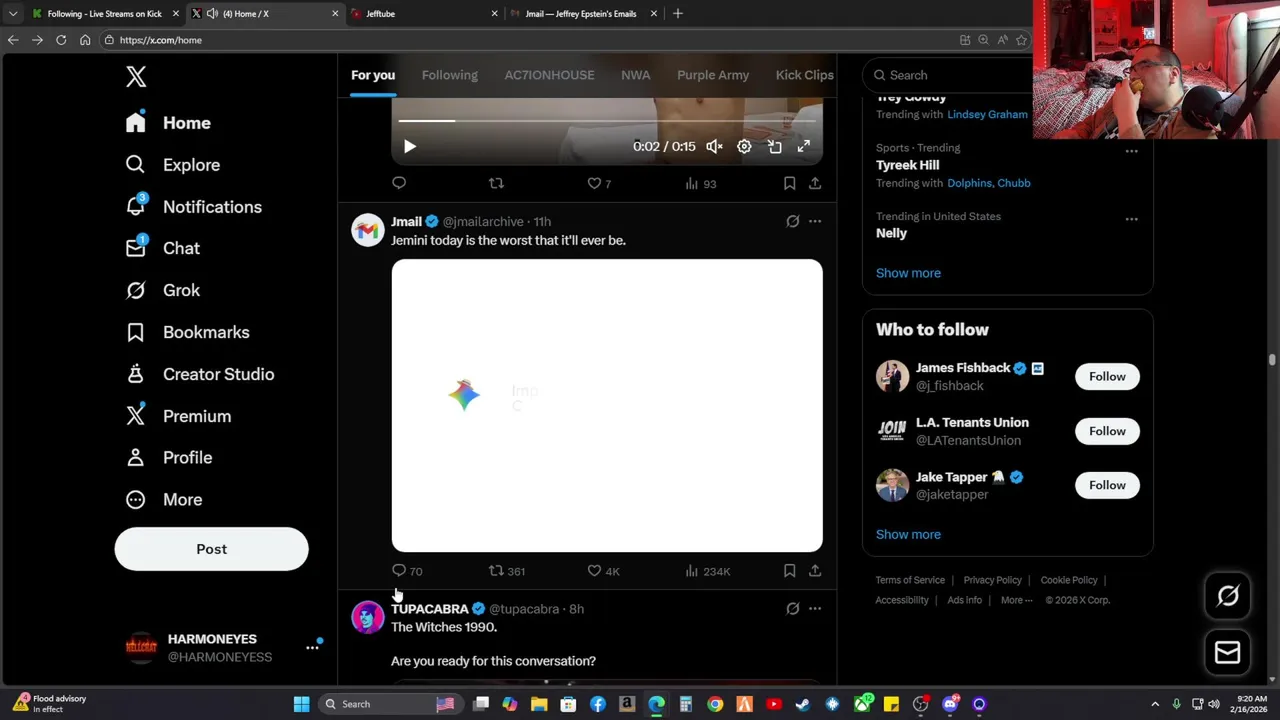Open Grok actions on Jmail post
Screen dimensions: 1280x720
[793, 221]
